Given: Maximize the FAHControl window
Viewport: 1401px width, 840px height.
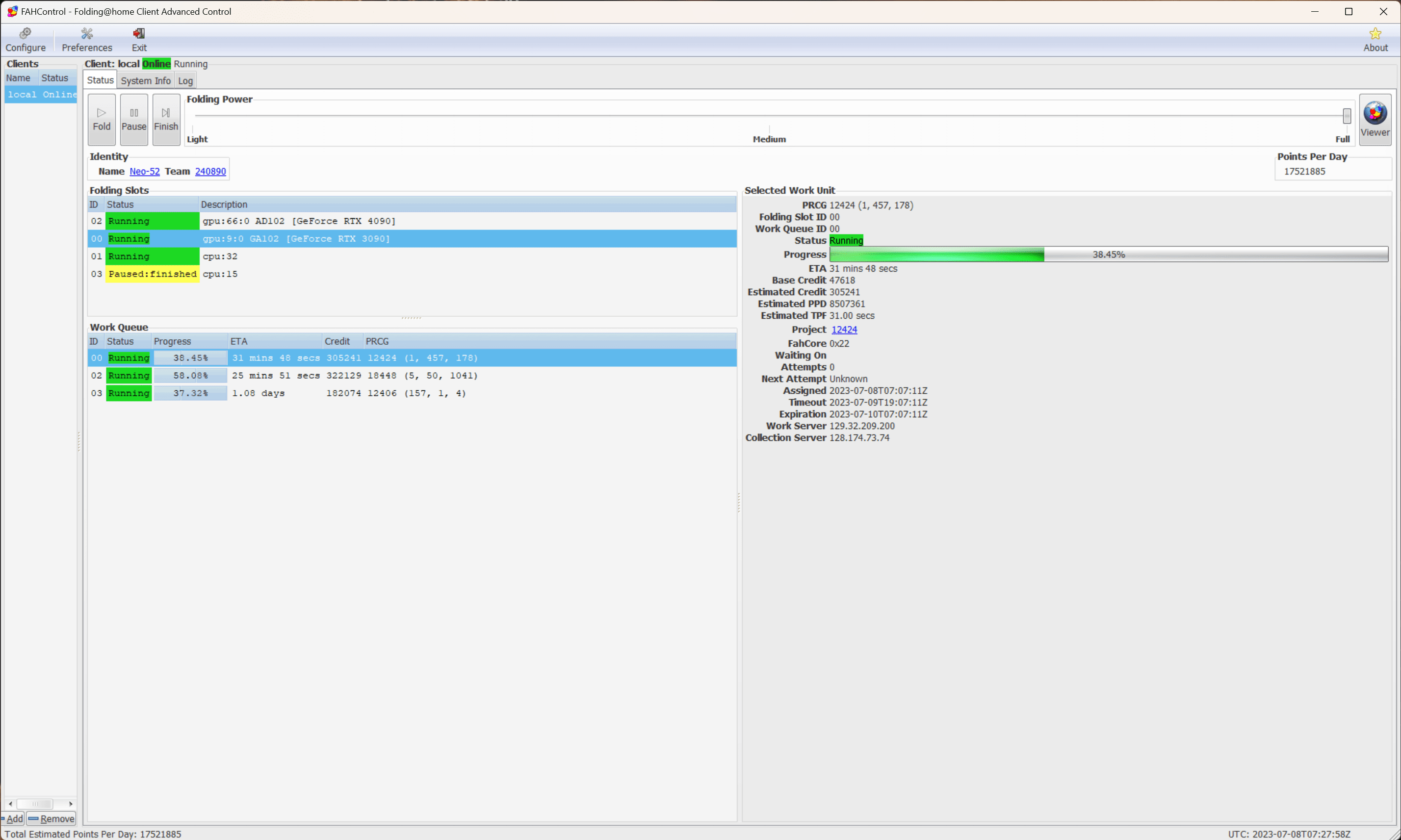Looking at the screenshot, I should click(1349, 11).
